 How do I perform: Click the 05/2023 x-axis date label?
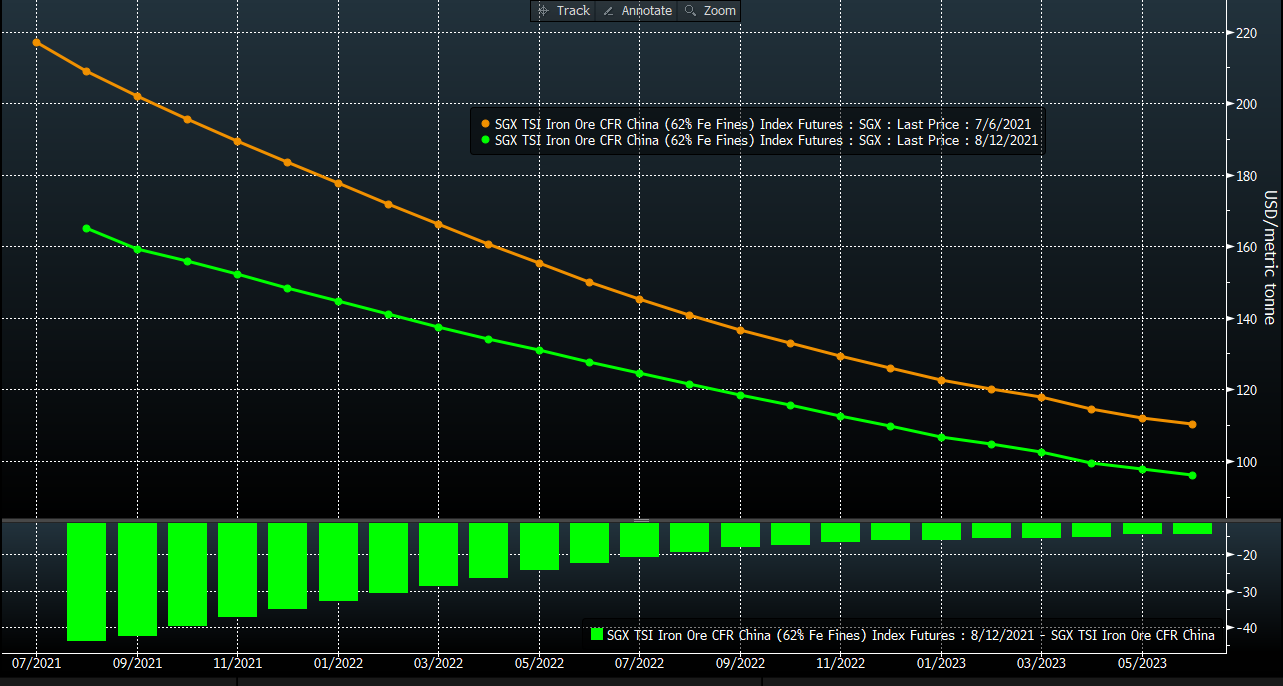point(1141,662)
